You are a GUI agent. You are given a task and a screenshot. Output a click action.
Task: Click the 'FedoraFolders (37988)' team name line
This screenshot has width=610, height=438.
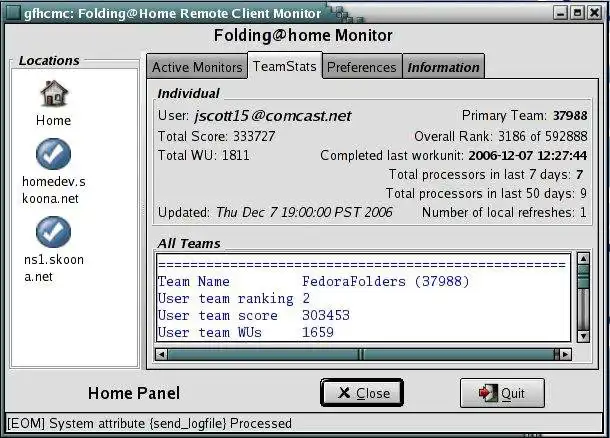coord(314,281)
